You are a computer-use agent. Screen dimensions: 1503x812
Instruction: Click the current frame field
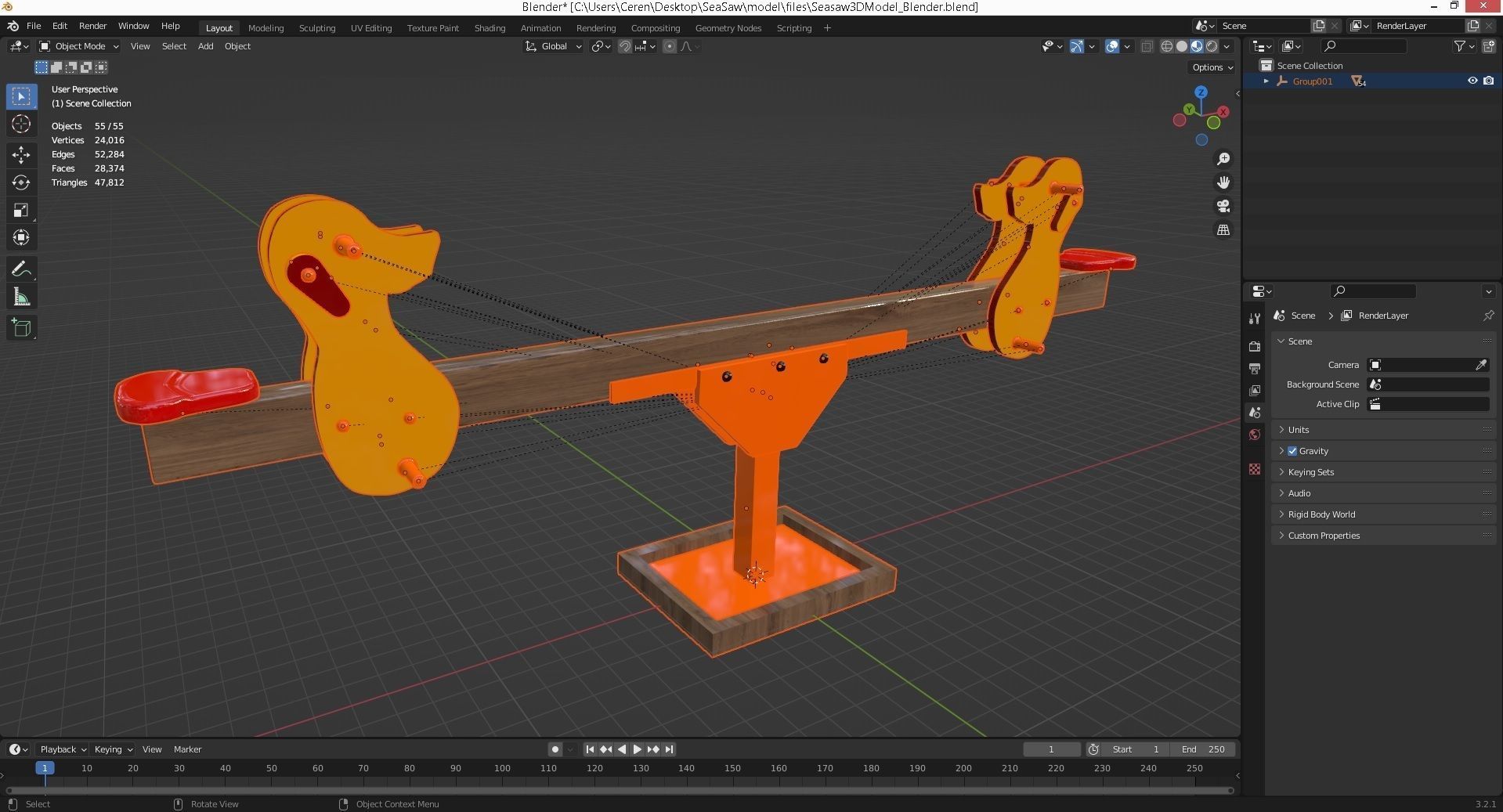1051,749
